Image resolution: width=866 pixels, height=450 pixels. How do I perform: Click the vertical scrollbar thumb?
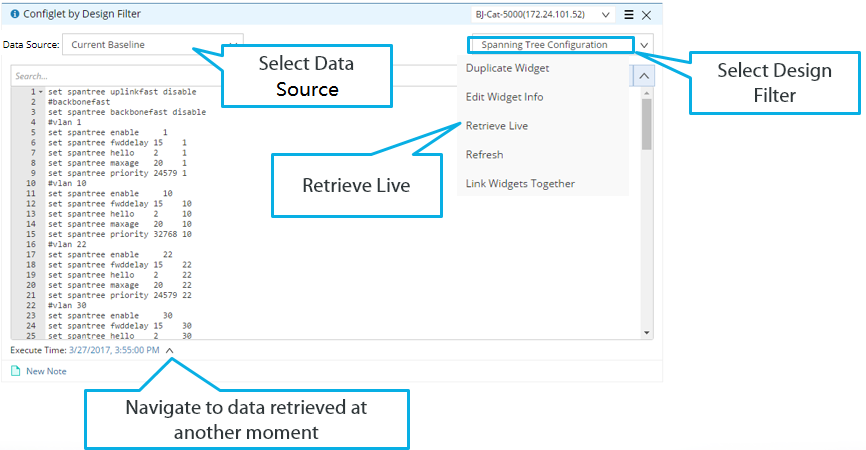click(x=646, y=120)
